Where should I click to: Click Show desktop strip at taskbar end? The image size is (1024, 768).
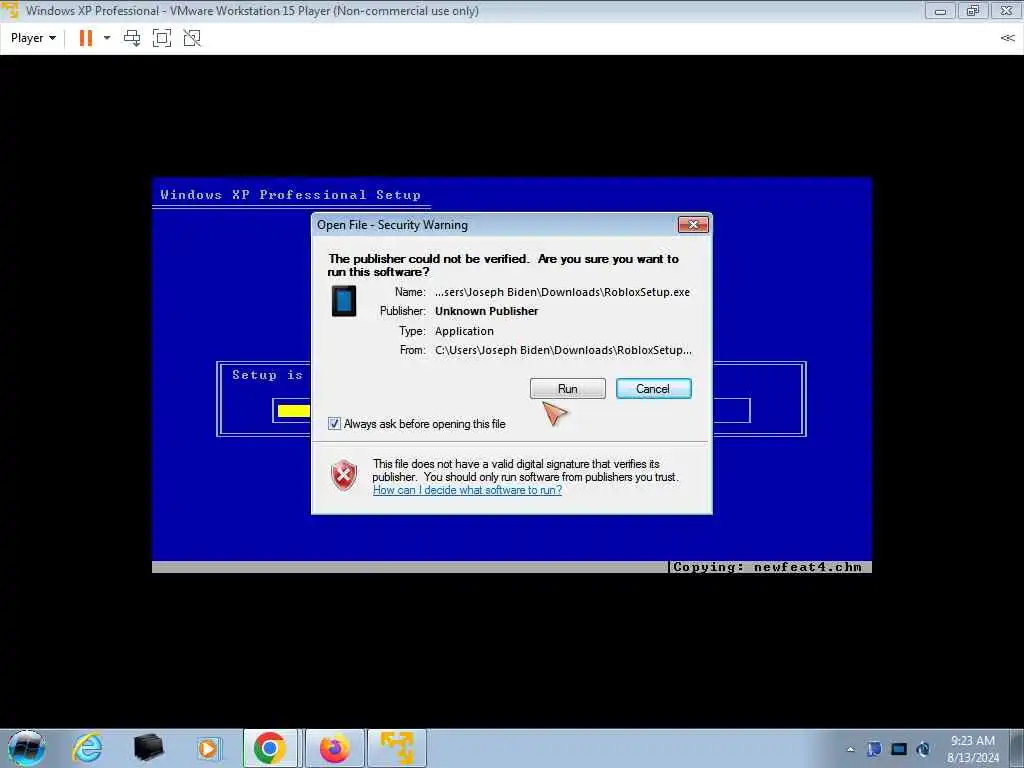point(1017,748)
